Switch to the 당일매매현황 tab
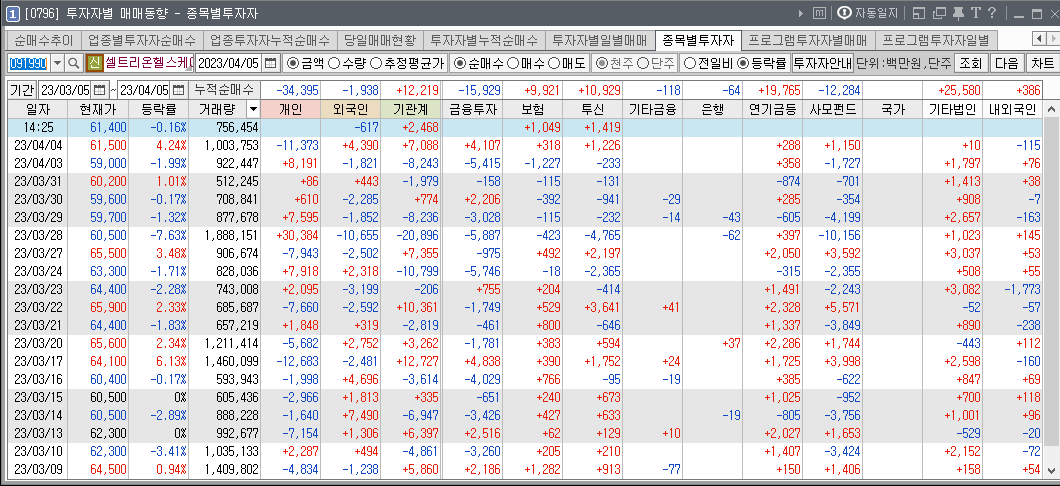 point(380,41)
